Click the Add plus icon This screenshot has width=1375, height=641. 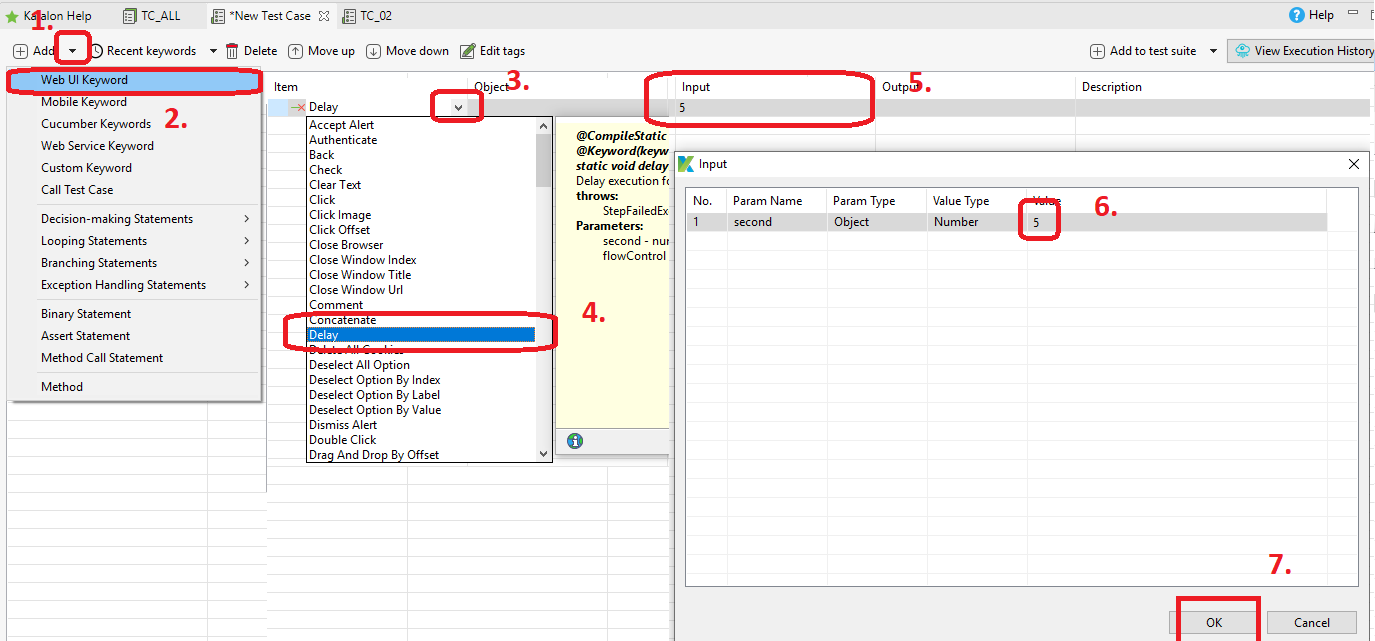[20, 51]
